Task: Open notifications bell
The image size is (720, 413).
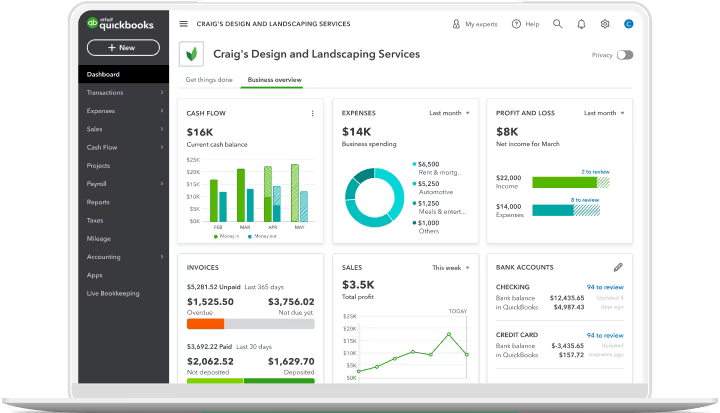Action: pyautogui.click(x=581, y=24)
